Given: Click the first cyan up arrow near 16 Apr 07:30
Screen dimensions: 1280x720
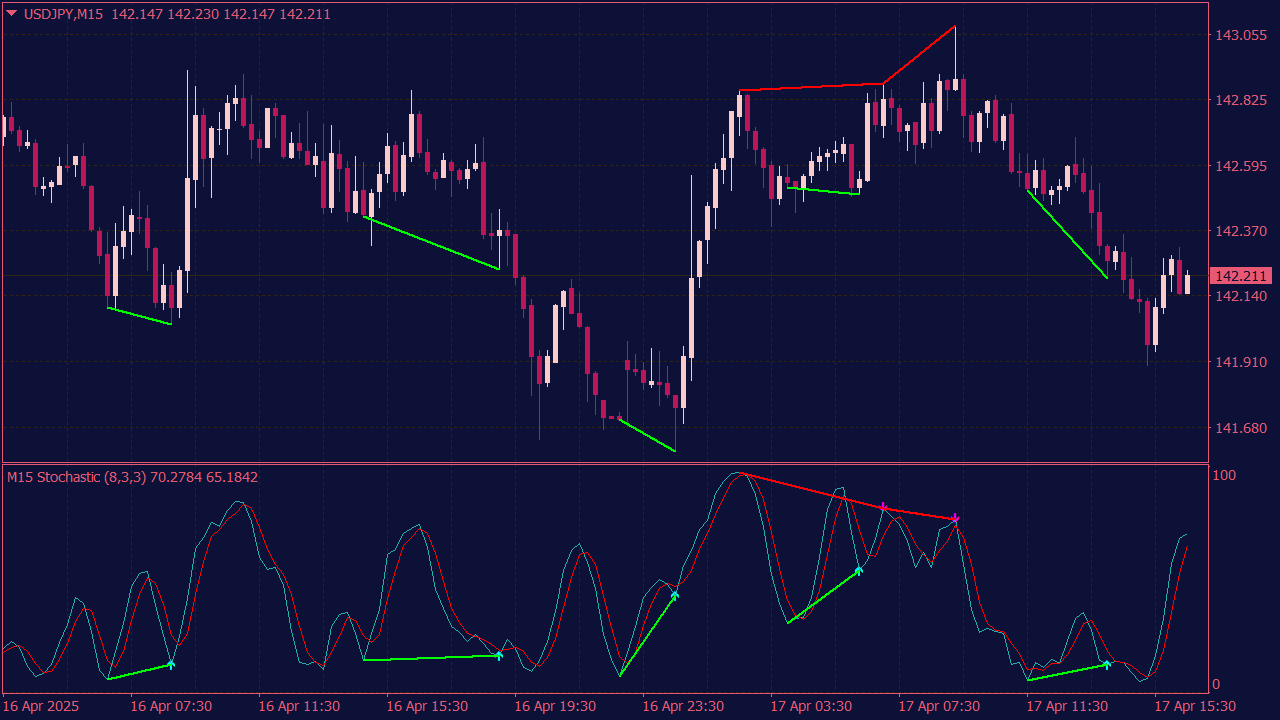Looking at the screenshot, I should [x=171, y=664].
